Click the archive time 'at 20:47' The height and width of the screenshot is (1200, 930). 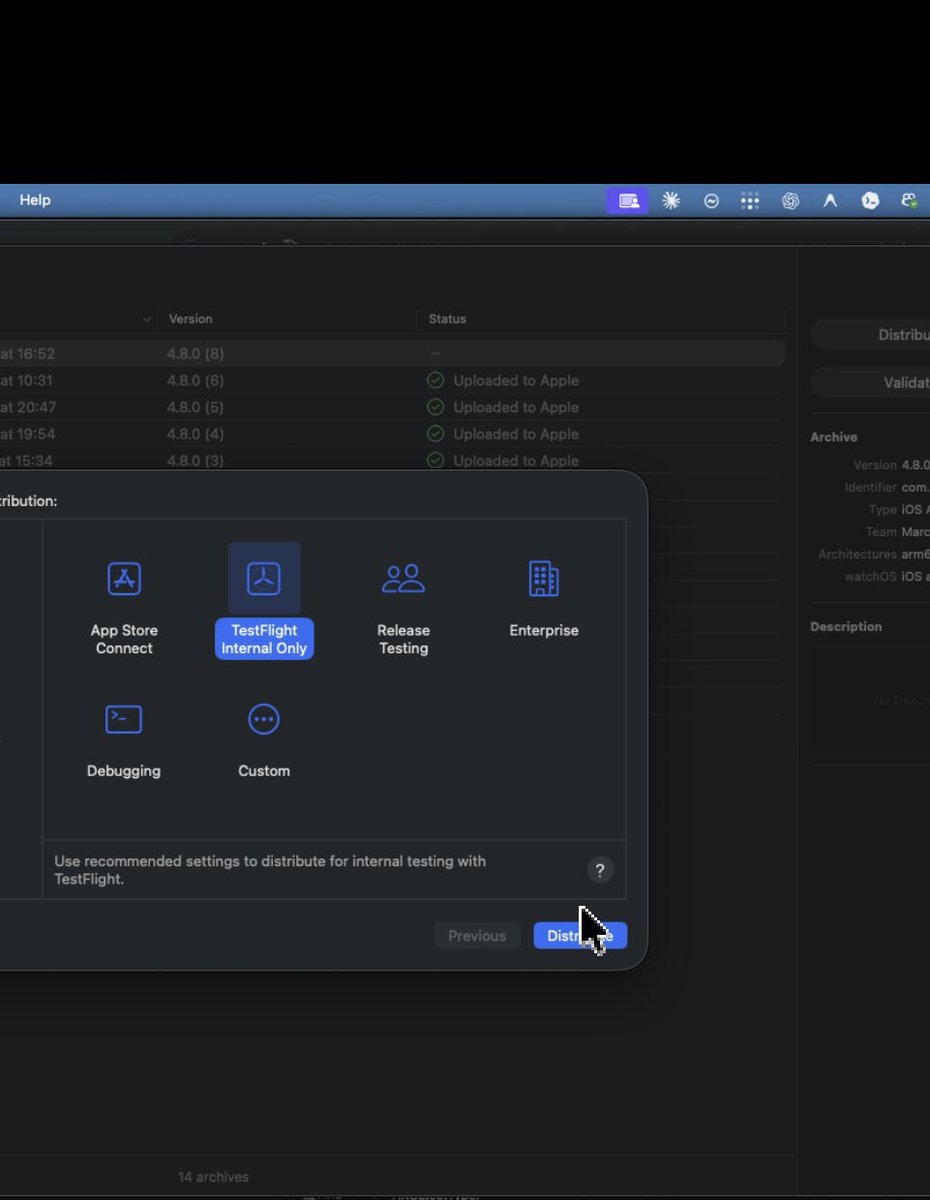point(27,407)
